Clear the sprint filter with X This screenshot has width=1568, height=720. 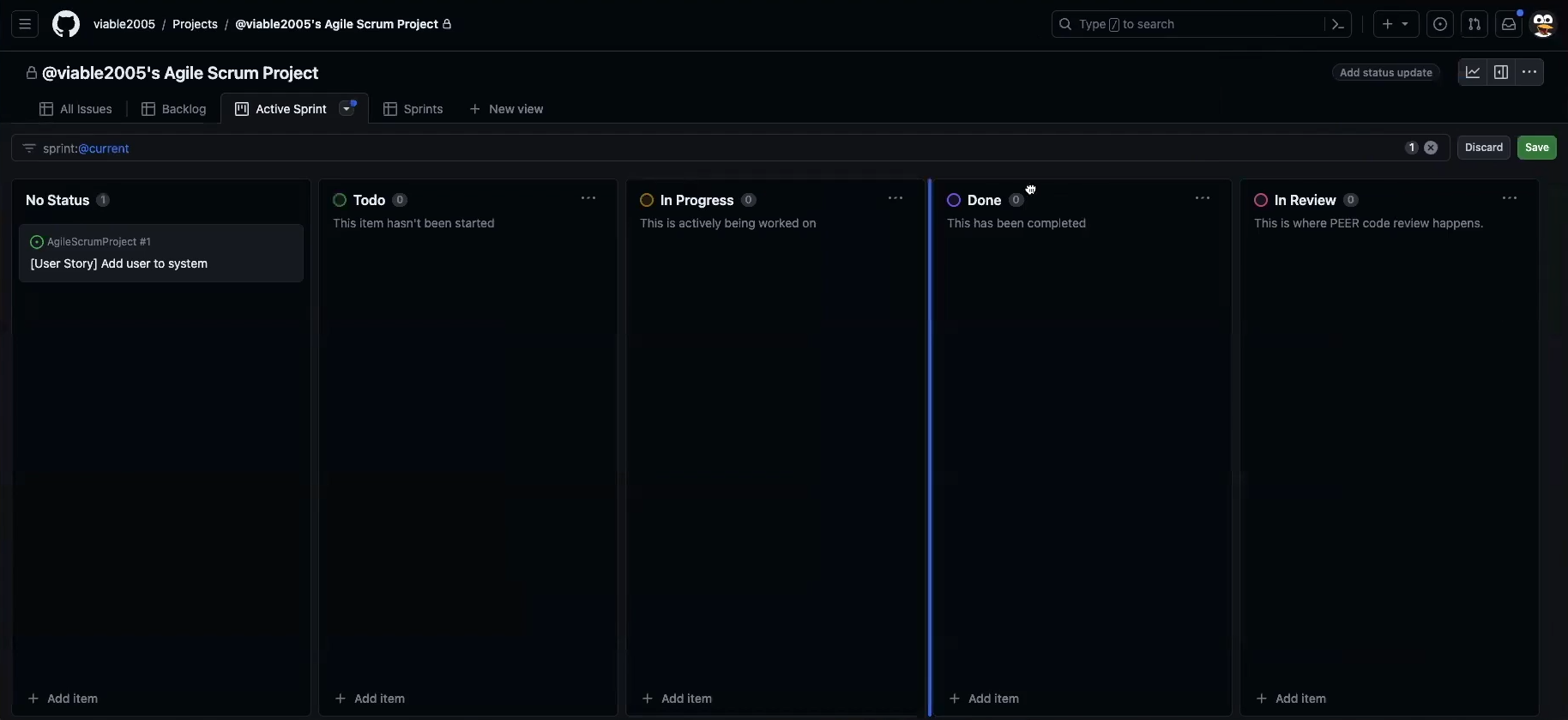click(1431, 148)
